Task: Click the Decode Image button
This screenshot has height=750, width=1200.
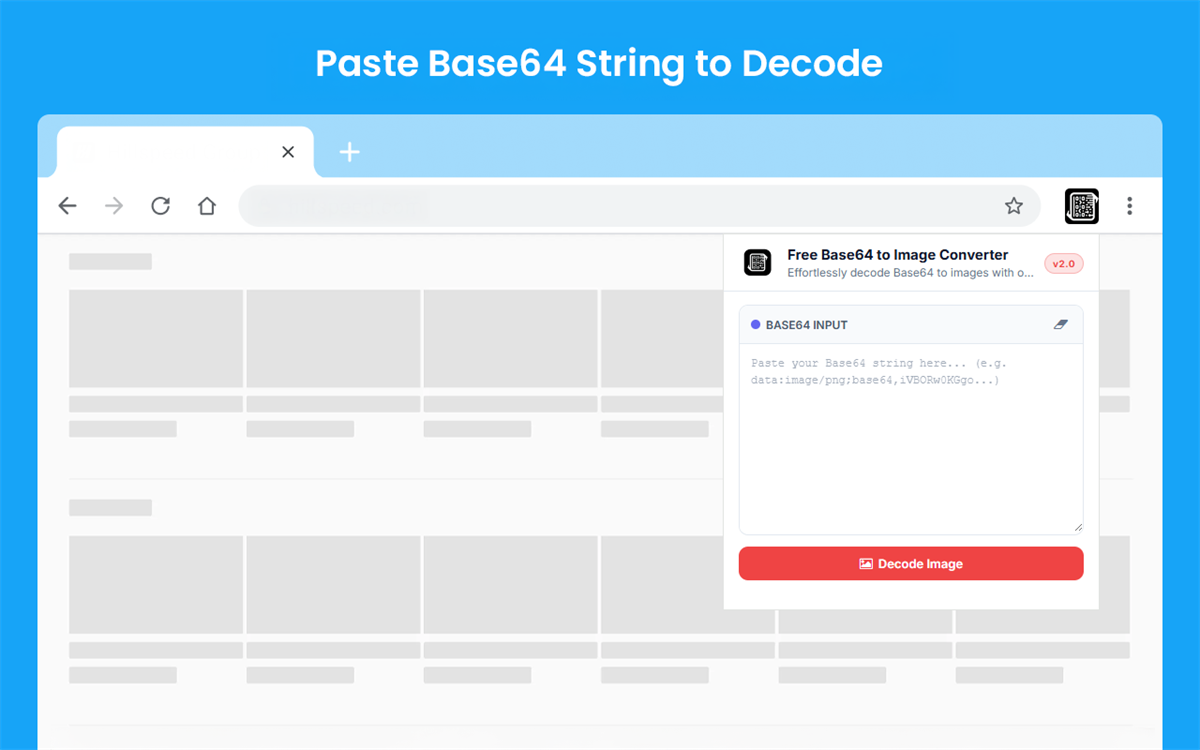Action: coord(911,563)
